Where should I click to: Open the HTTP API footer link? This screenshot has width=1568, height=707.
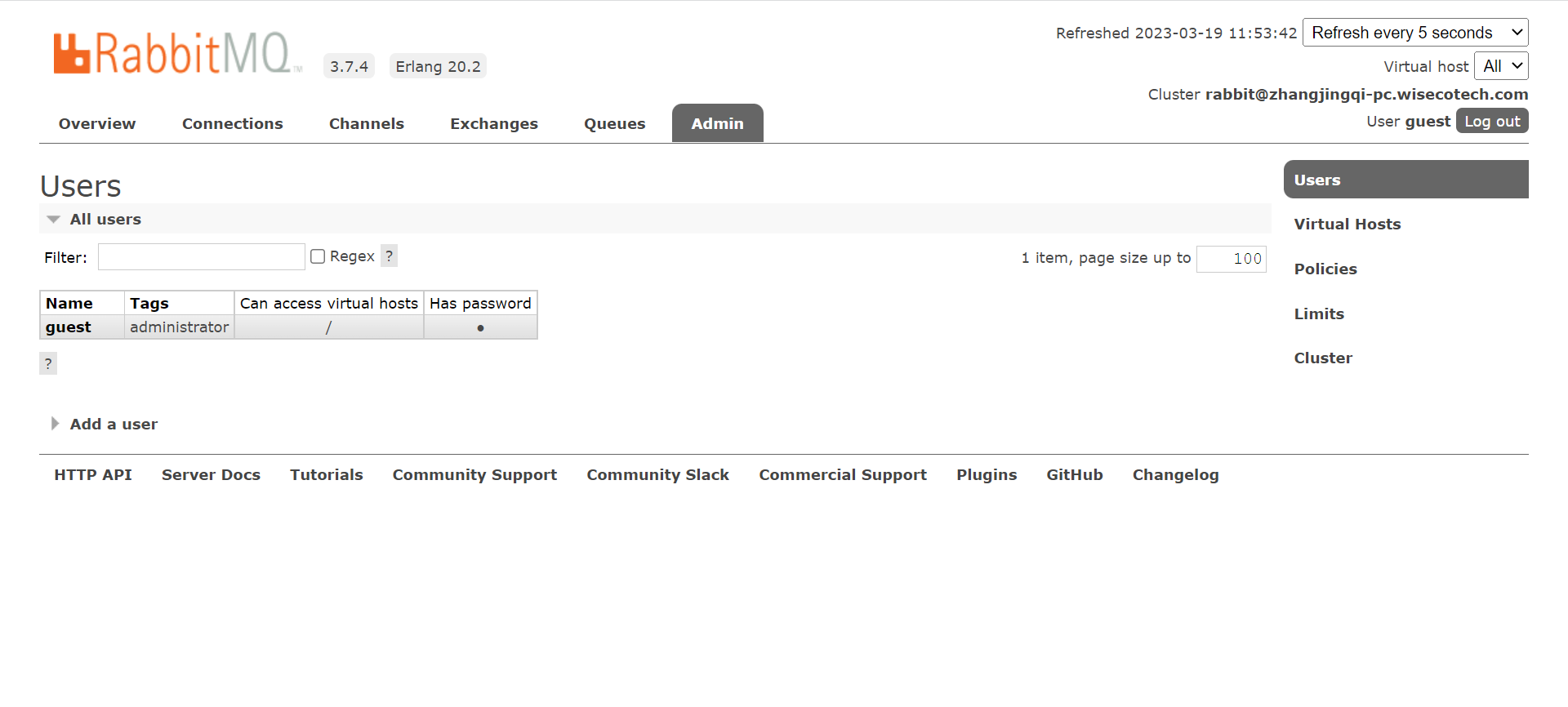[x=93, y=474]
